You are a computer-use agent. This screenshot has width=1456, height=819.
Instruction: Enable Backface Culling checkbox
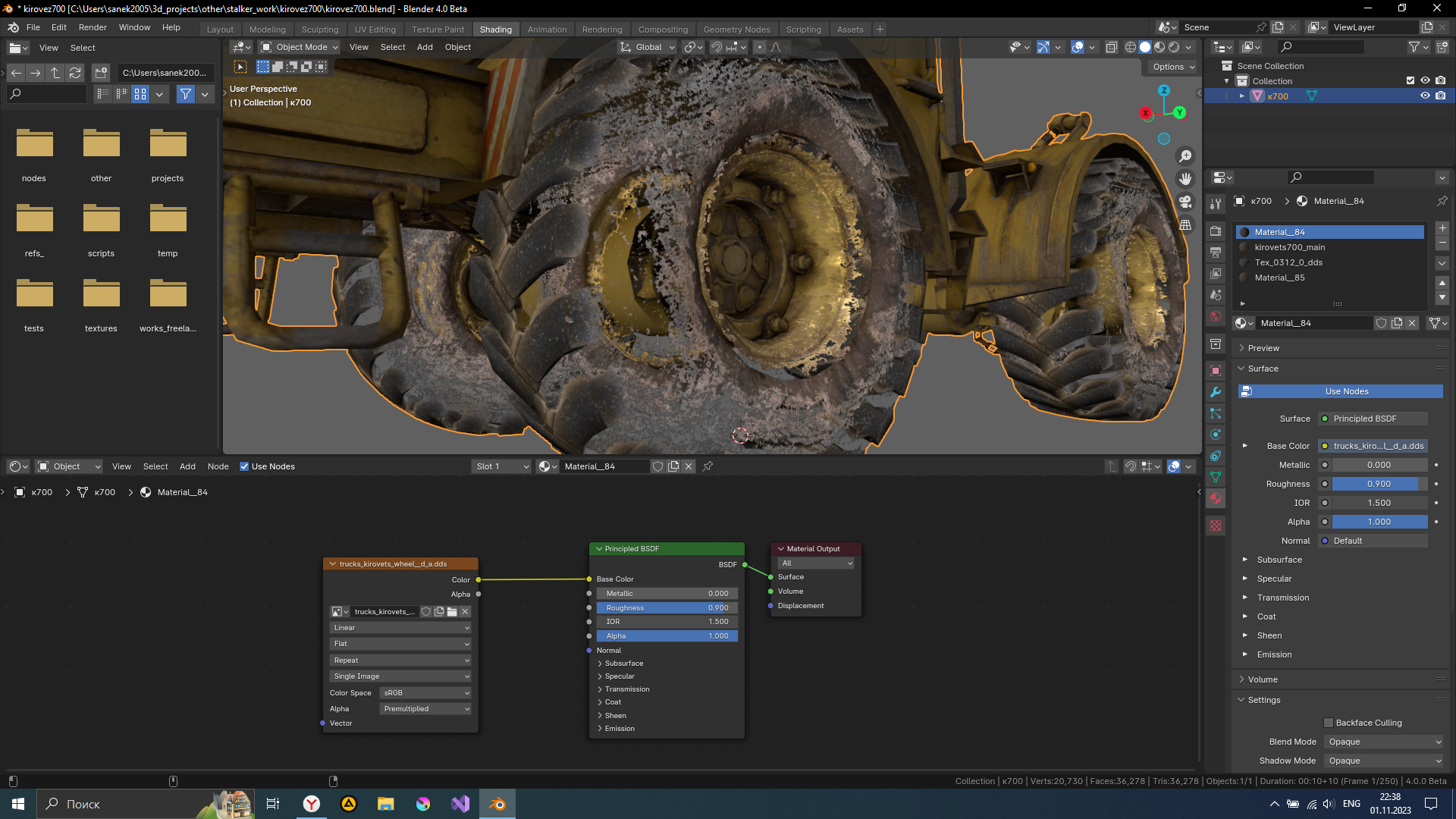coord(1329,723)
